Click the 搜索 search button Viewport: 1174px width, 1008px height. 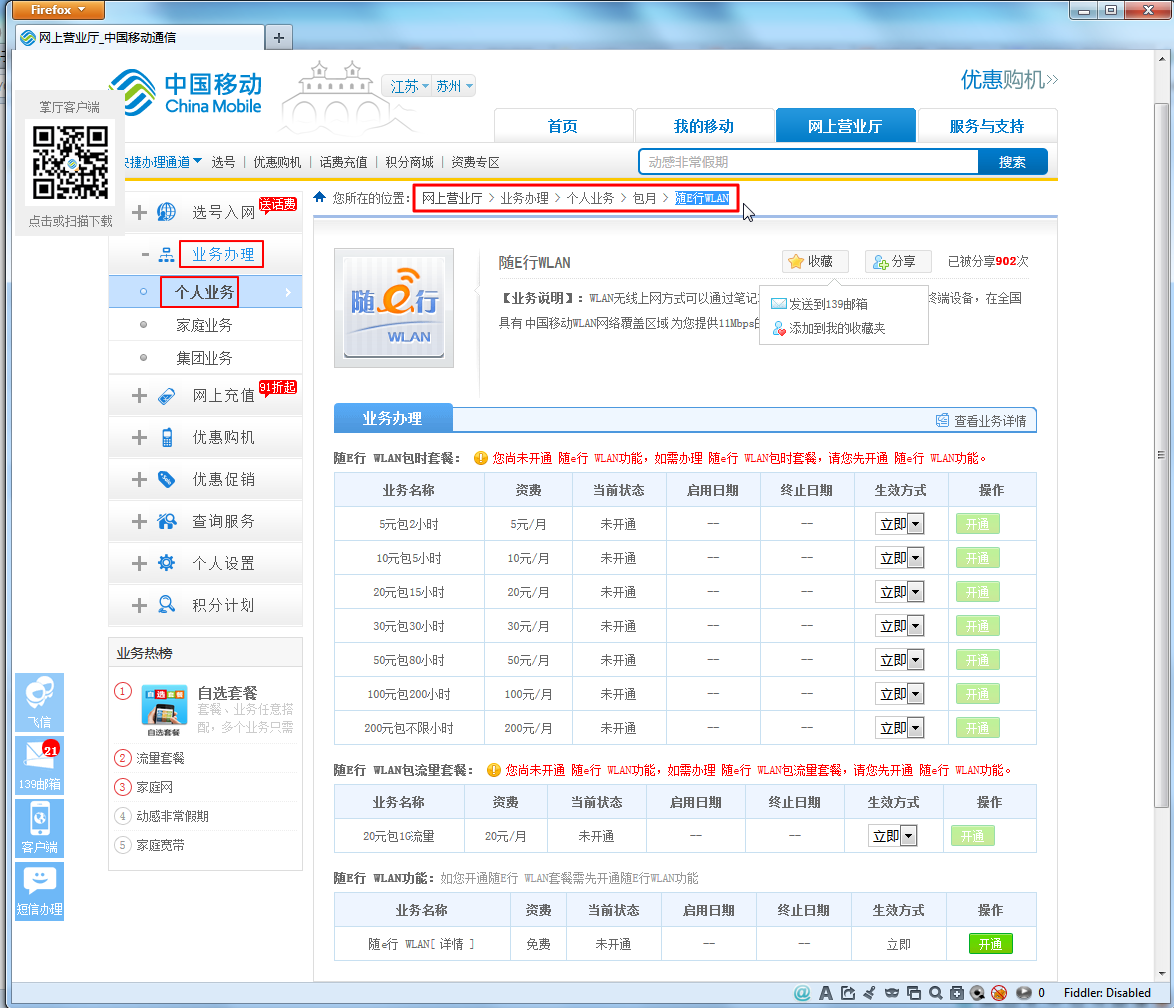point(1012,162)
